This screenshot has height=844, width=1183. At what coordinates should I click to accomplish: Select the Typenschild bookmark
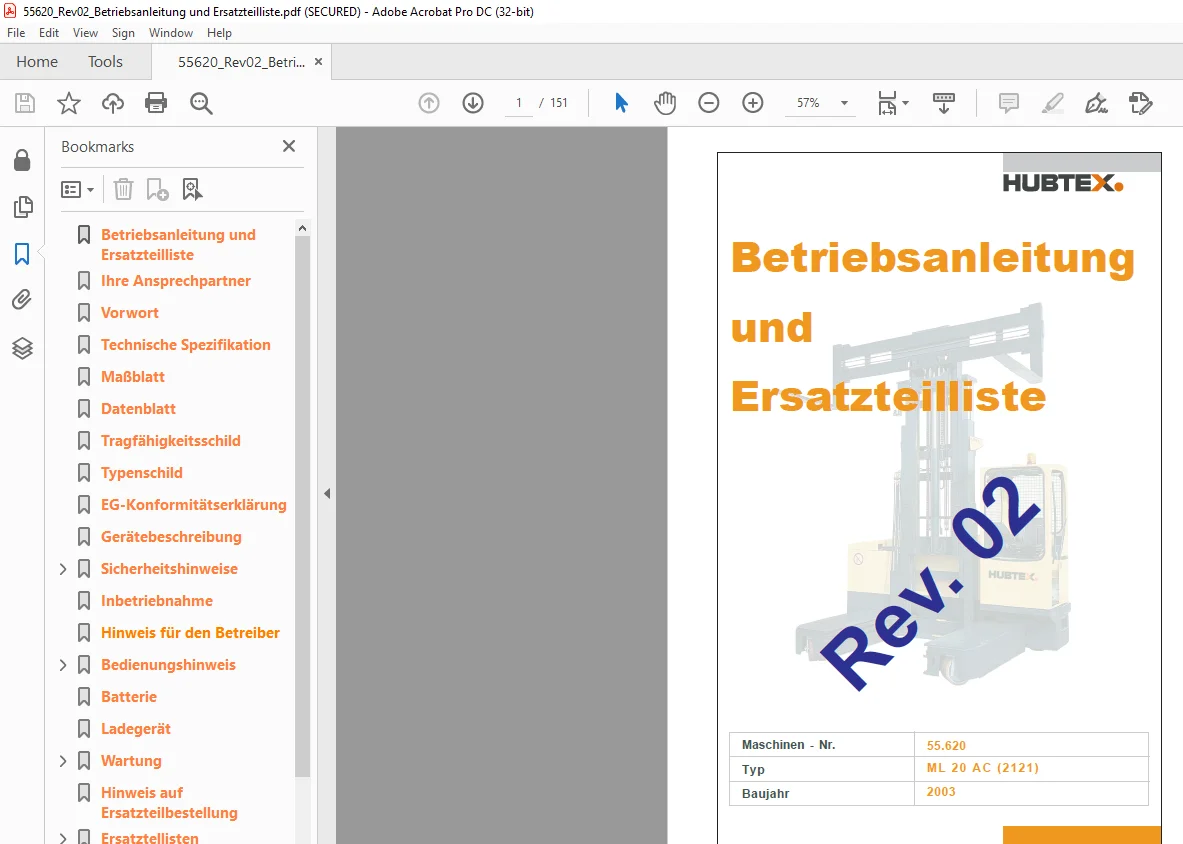point(142,473)
